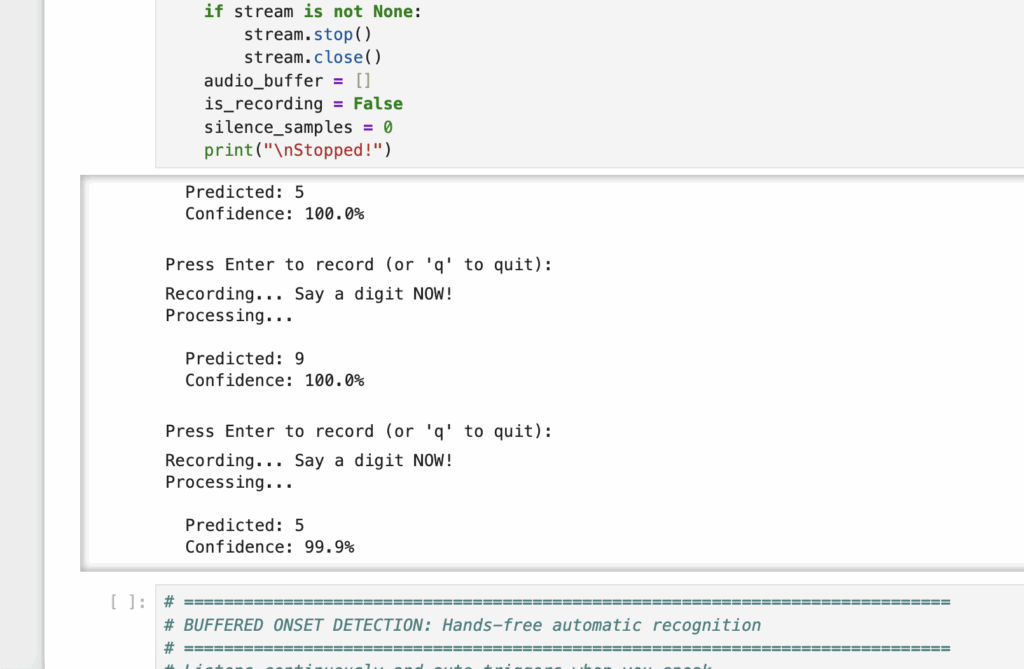Image resolution: width=1024 pixels, height=669 pixels.
Task: Click the empty "[ ]:" cell prompt
Action: pos(128,602)
